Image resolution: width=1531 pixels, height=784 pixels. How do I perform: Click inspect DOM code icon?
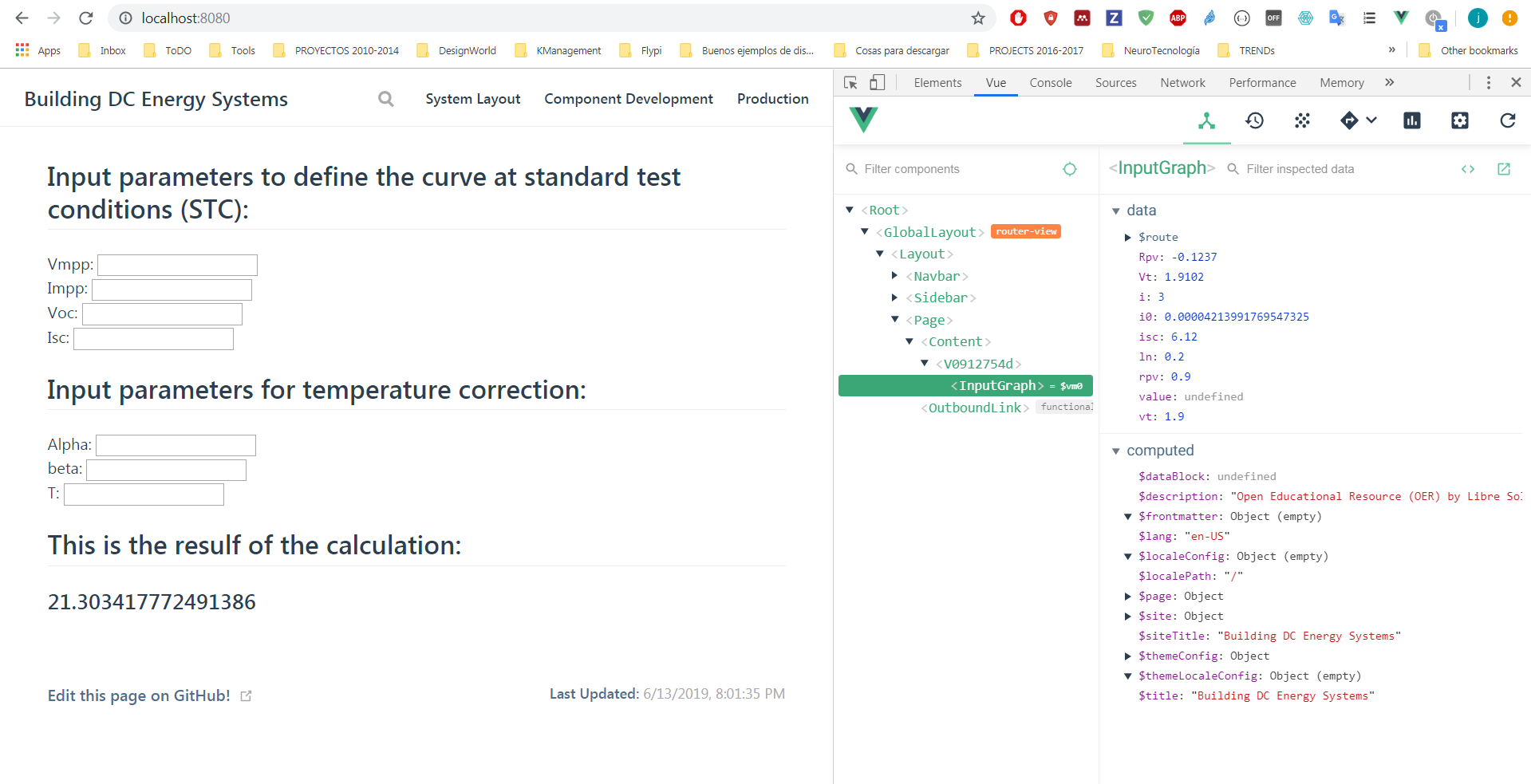1468,169
